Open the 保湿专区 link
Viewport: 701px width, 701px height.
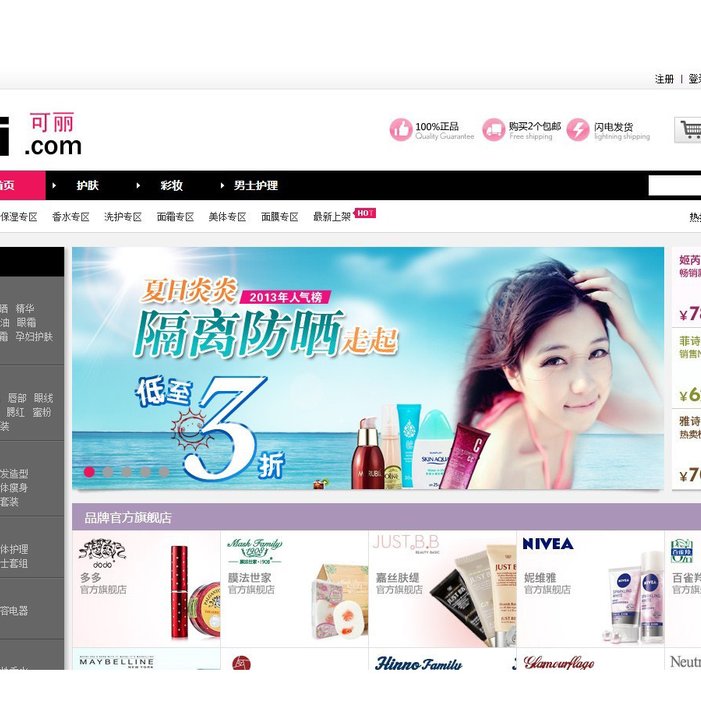pos(19,217)
